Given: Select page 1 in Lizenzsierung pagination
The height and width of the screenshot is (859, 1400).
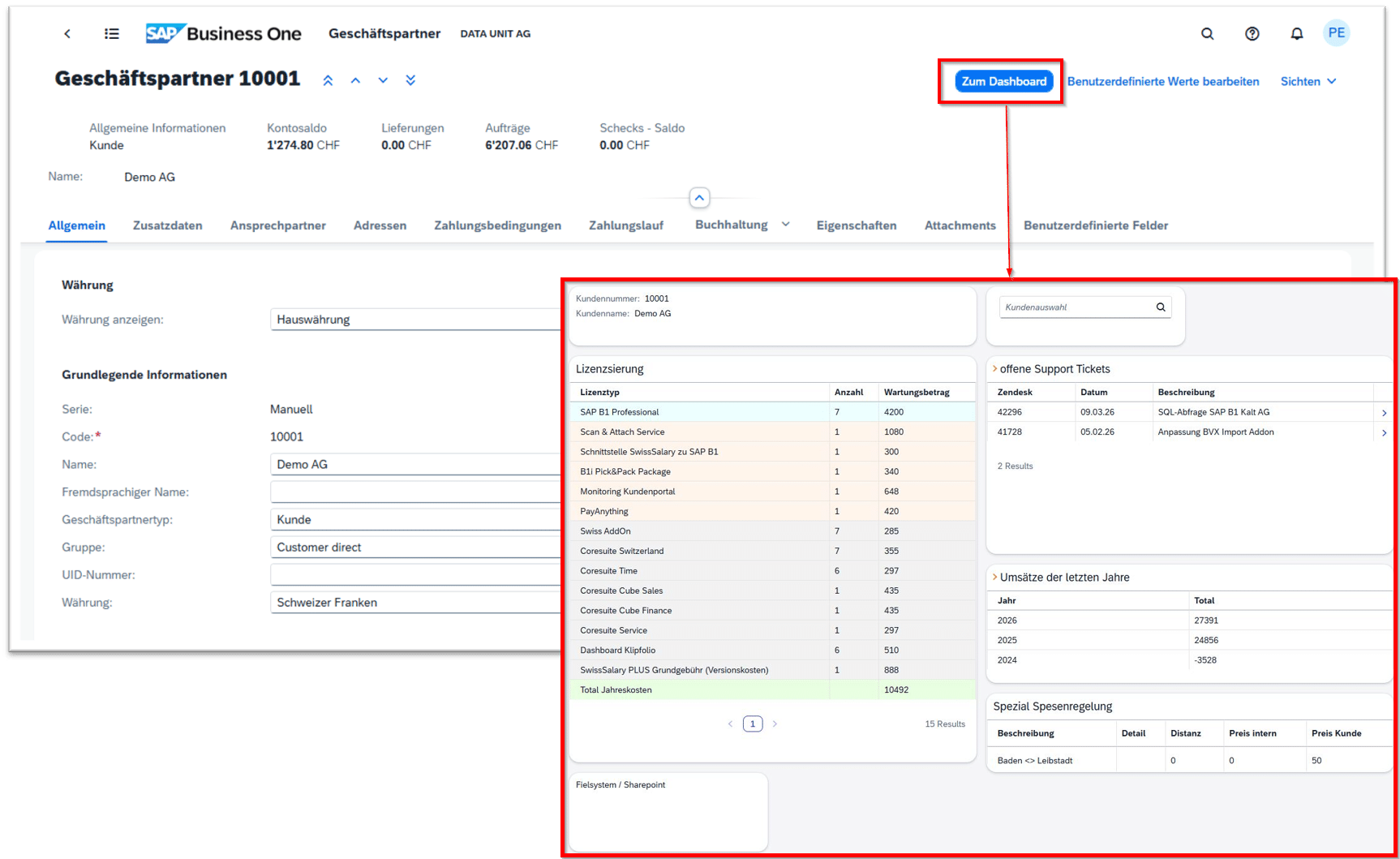Looking at the screenshot, I should [753, 724].
